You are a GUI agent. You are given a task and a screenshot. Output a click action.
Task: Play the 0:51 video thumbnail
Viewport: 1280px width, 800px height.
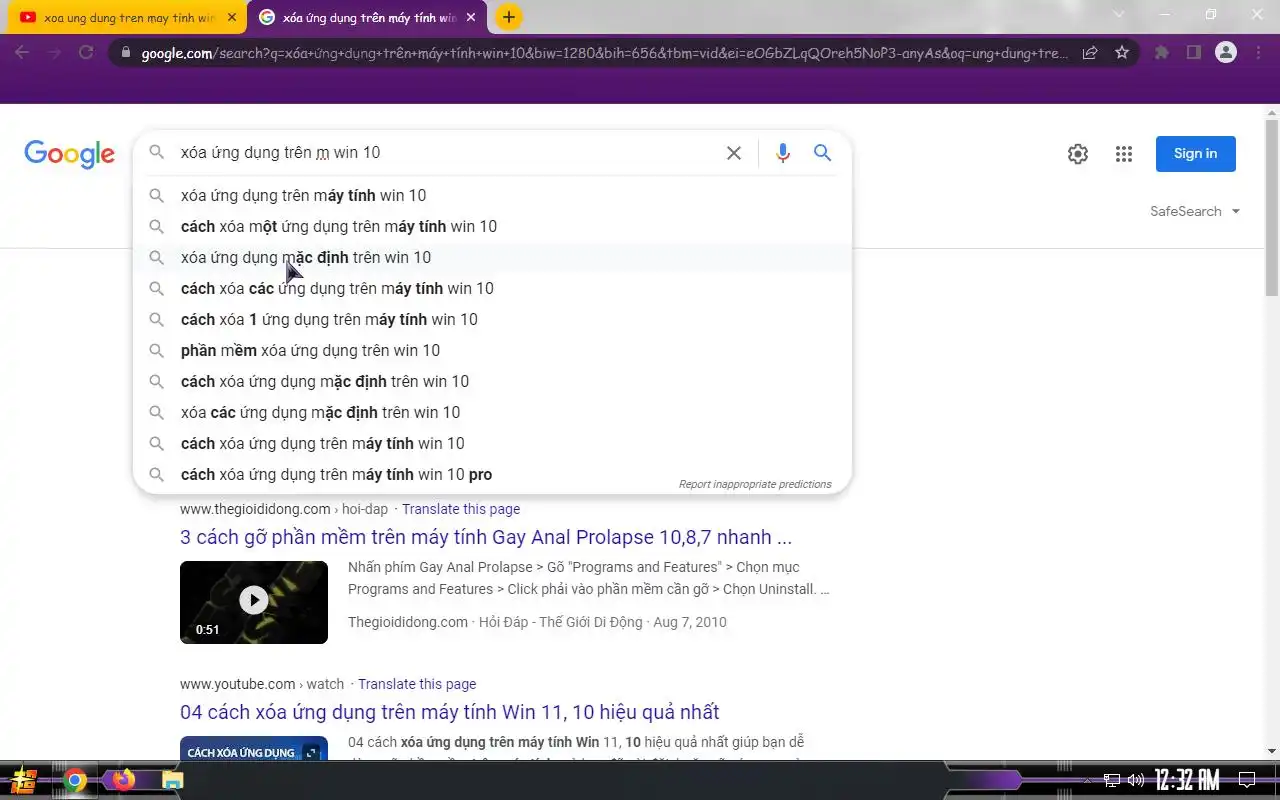pos(254,602)
